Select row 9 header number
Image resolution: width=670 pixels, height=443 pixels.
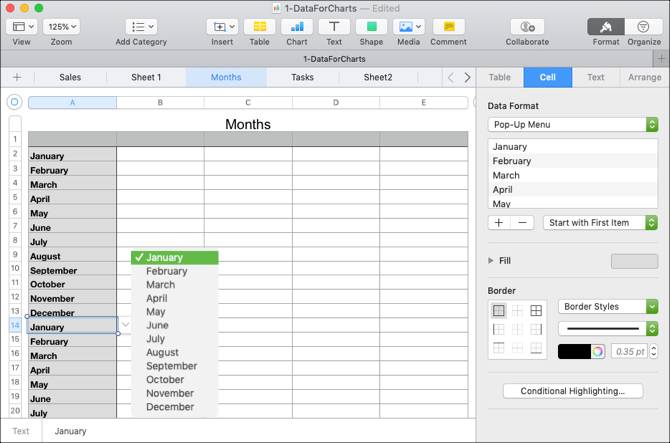(x=15, y=254)
